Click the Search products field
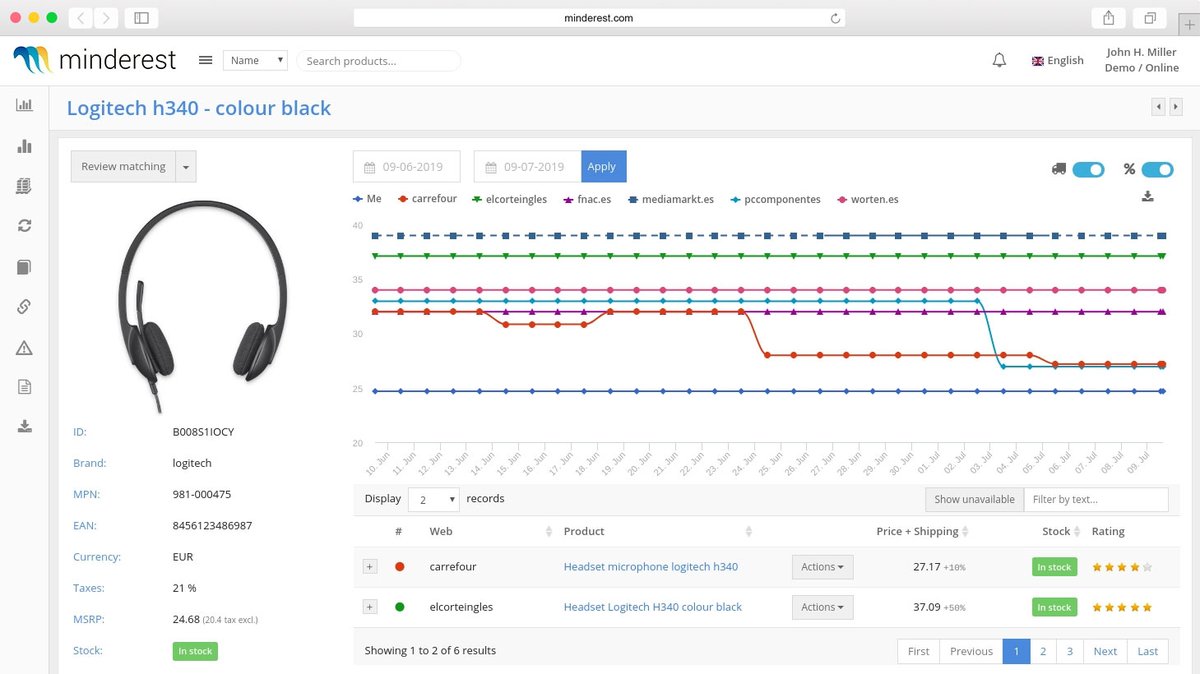Viewport: 1200px width, 674px height. click(x=378, y=61)
